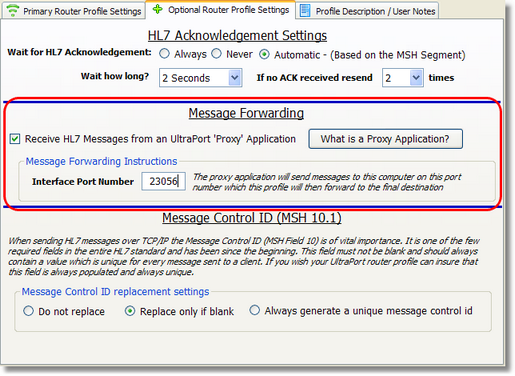Click the notepad icon on Profile Description tab
Image resolution: width=515 pixels, height=376 pixels.
[305, 11]
